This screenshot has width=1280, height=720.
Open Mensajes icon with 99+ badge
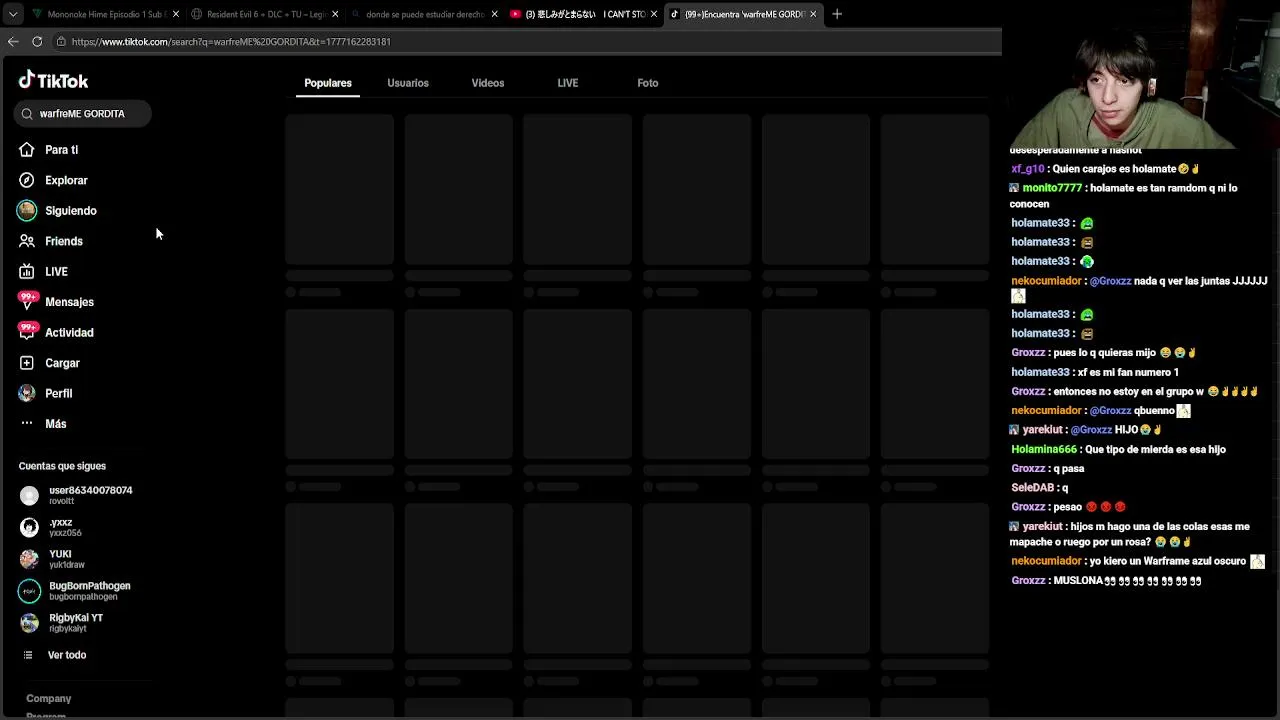(27, 301)
